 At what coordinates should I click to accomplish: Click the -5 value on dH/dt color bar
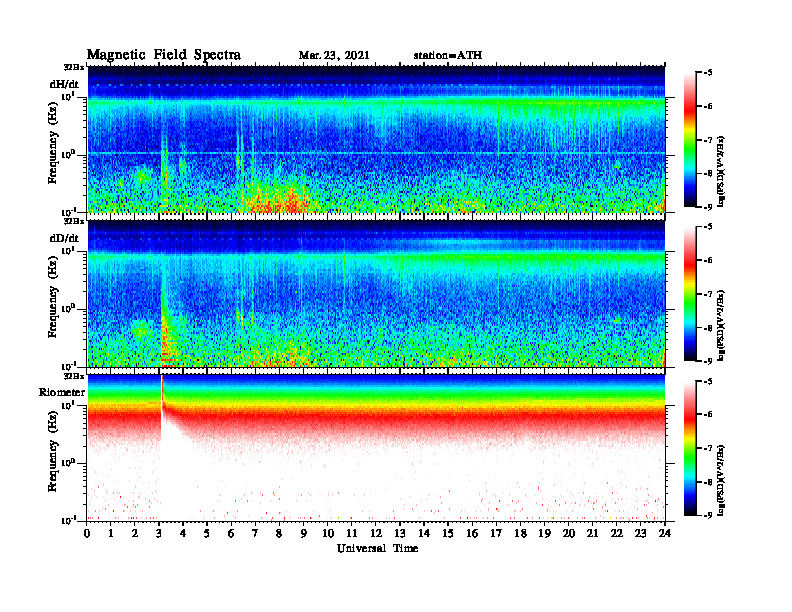coord(708,73)
